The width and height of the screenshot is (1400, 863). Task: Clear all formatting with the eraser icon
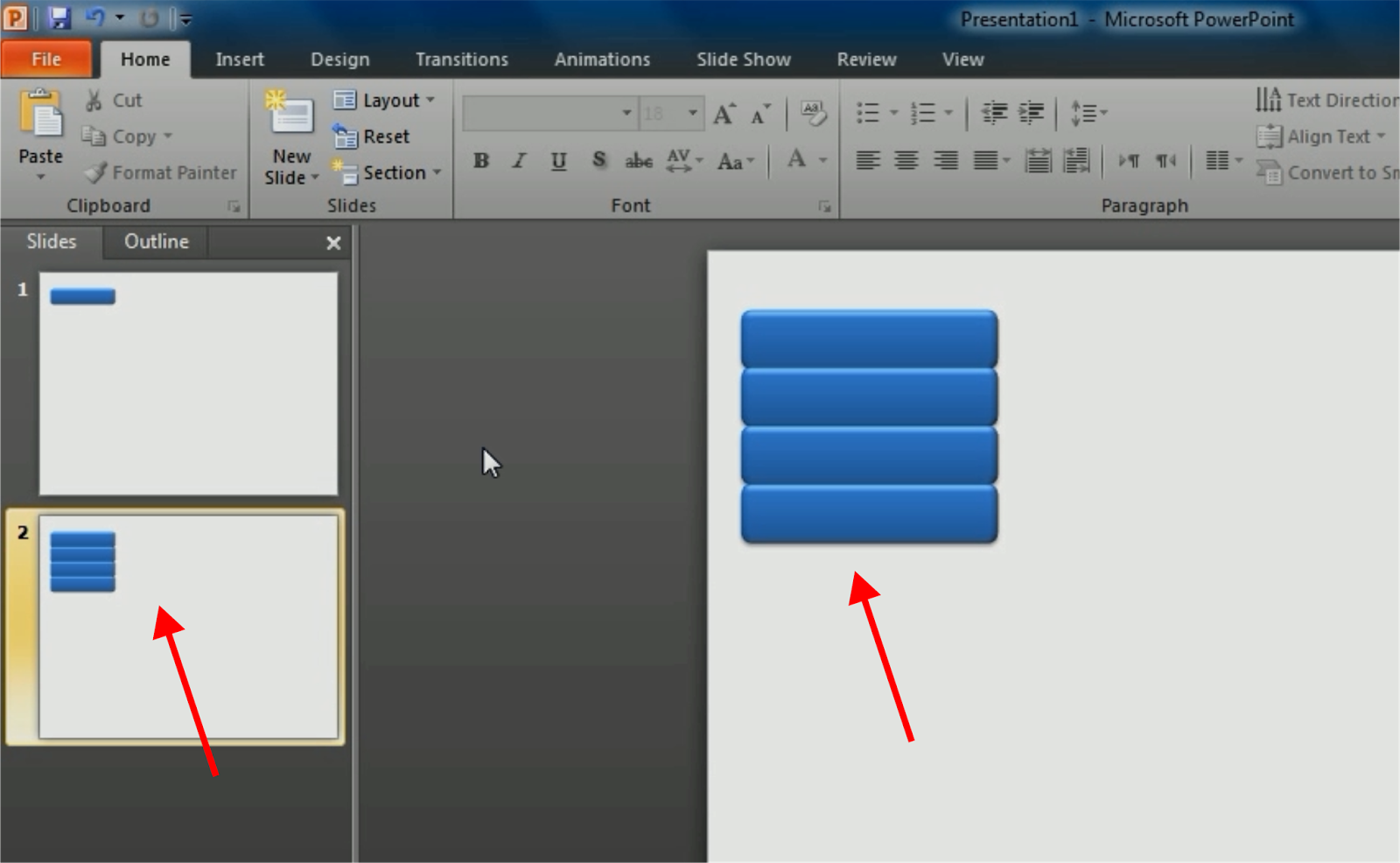(x=814, y=114)
